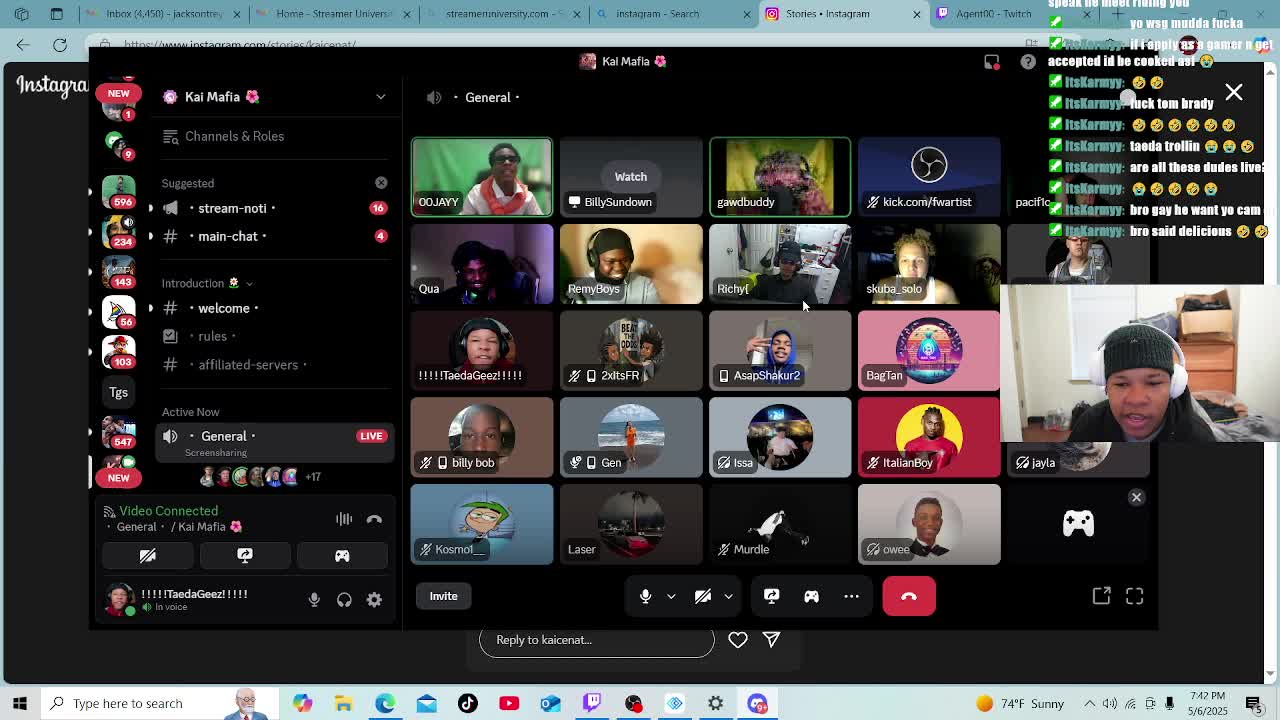Like the story with heart icon

coord(738,640)
